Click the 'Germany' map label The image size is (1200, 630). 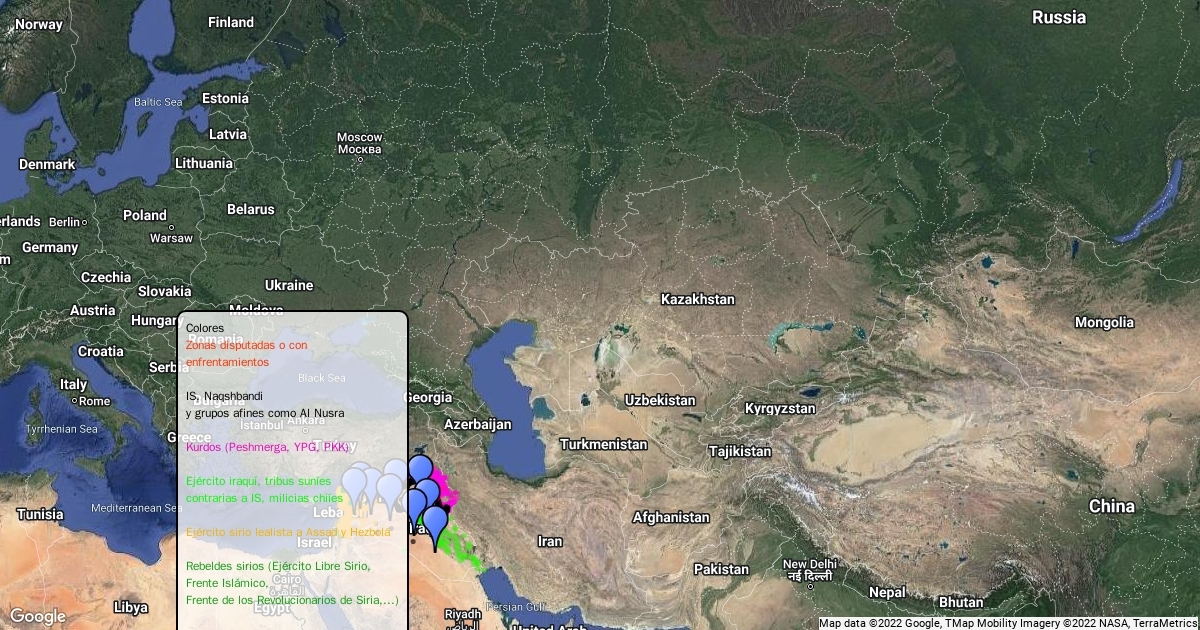point(50,247)
